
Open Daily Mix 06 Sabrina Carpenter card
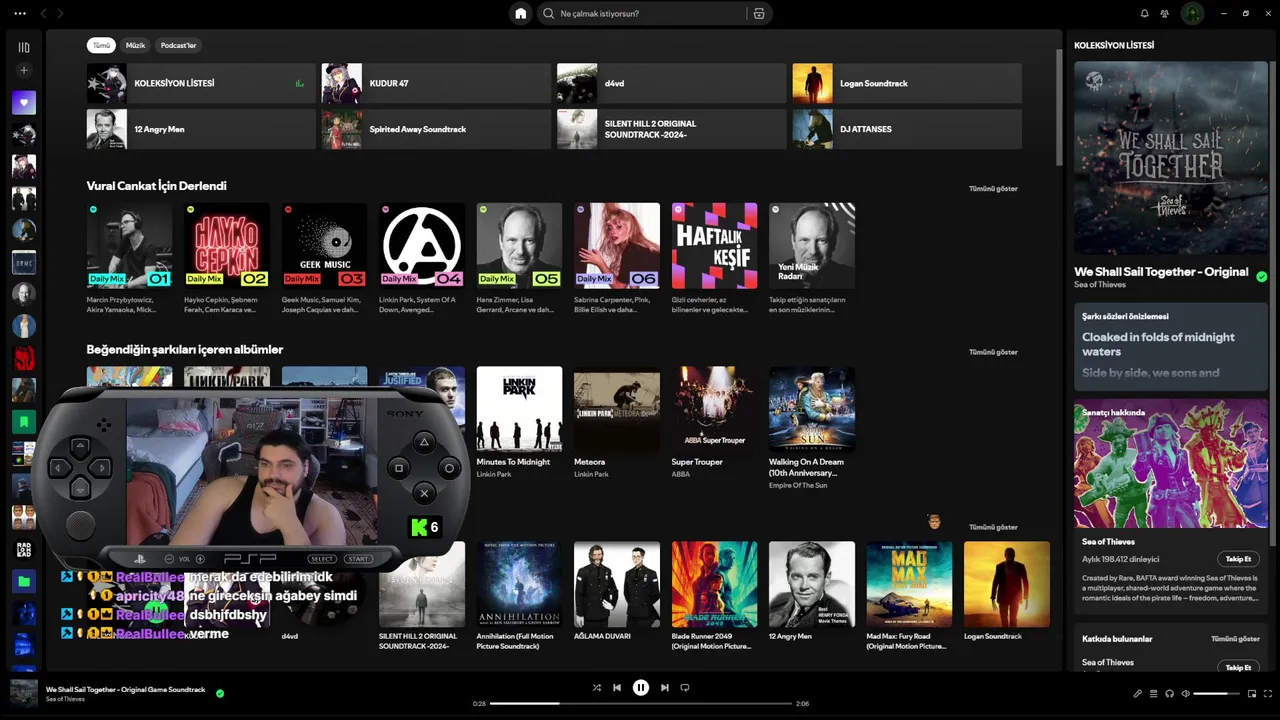(x=617, y=259)
